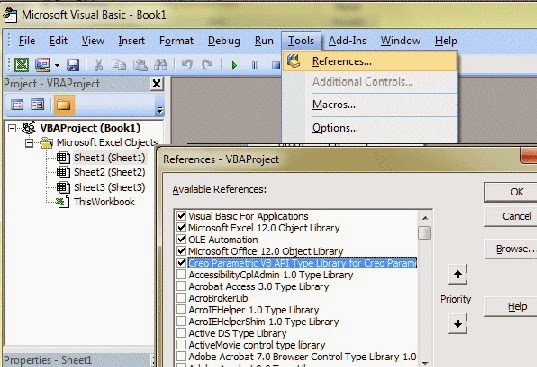Uncheck OLE Automation reference
537x367 pixels.
(x=181, y=239)
